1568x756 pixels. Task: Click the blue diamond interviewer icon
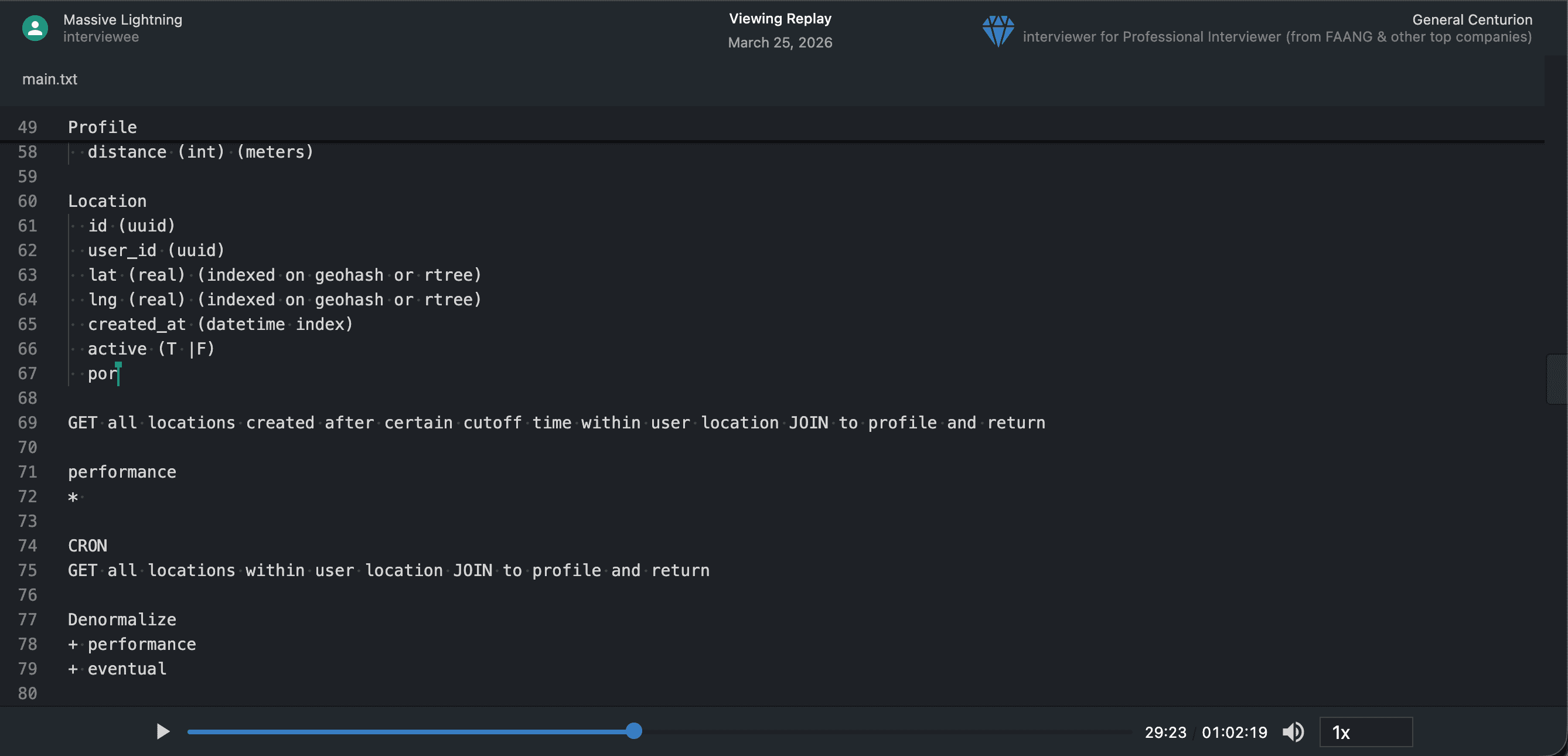[x=998, y=31]
